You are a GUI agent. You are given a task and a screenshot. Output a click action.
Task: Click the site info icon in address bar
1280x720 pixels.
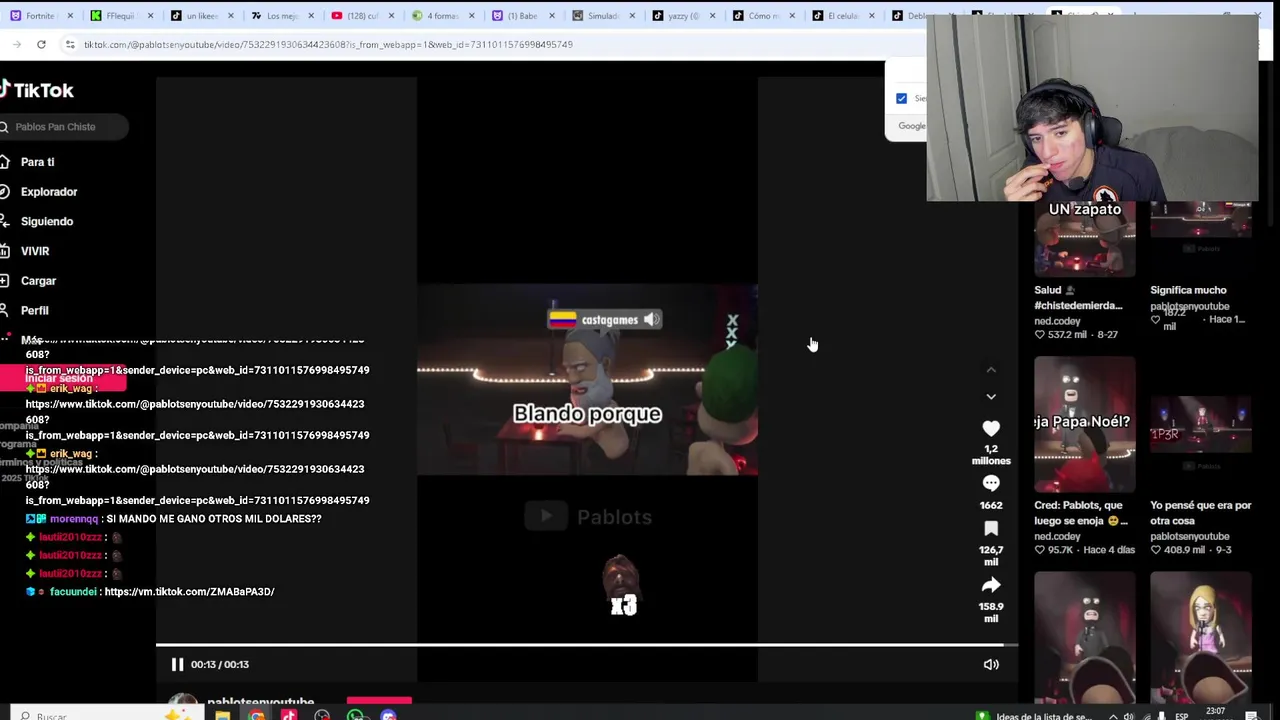pos(69,44)
